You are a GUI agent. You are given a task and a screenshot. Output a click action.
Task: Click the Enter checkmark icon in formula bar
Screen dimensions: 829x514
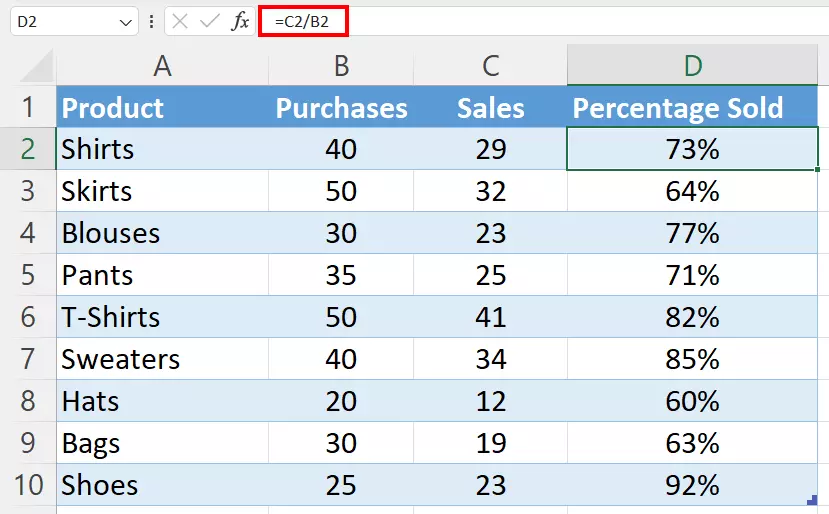coord(209,21)
